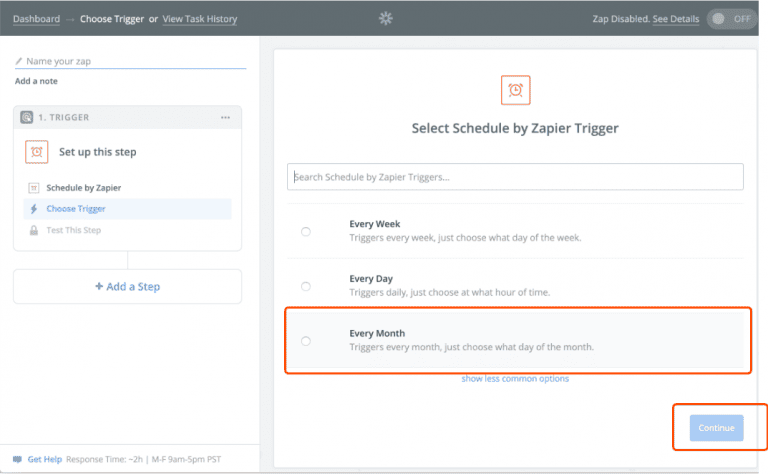Click the alarm clock icon above trigger title

click(515, 90)
